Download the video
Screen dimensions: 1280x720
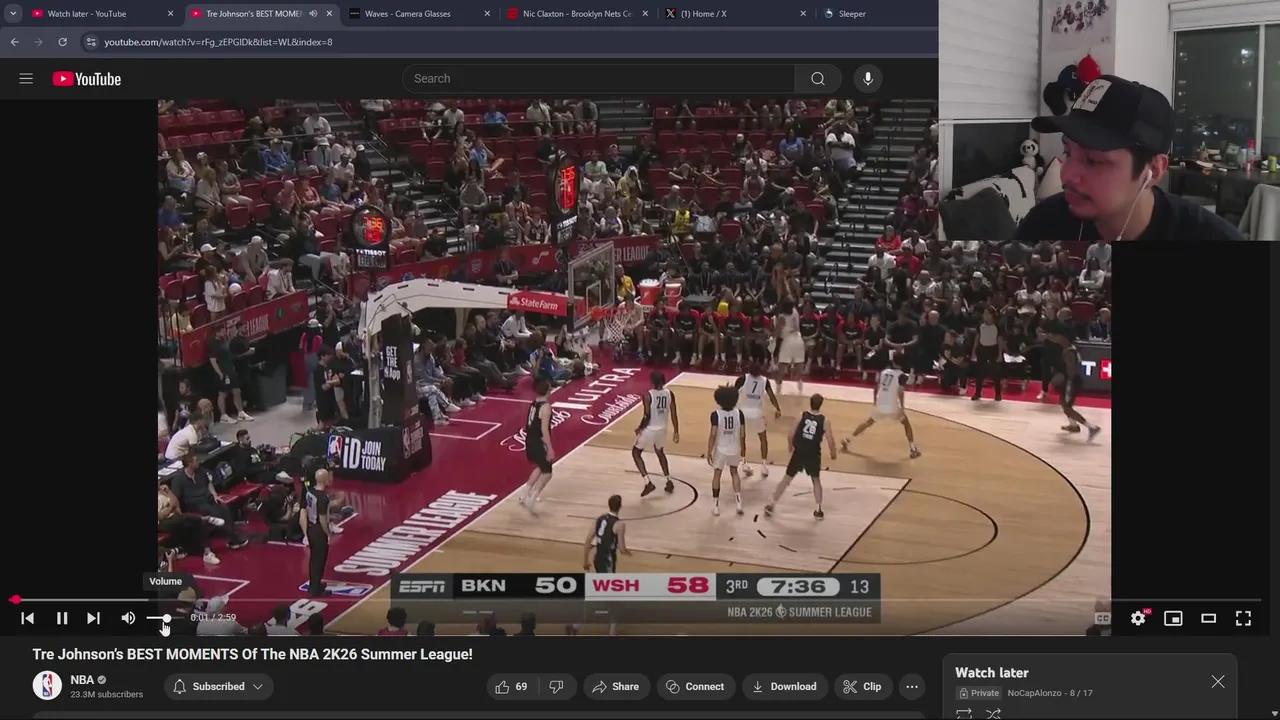pos(784,686)
